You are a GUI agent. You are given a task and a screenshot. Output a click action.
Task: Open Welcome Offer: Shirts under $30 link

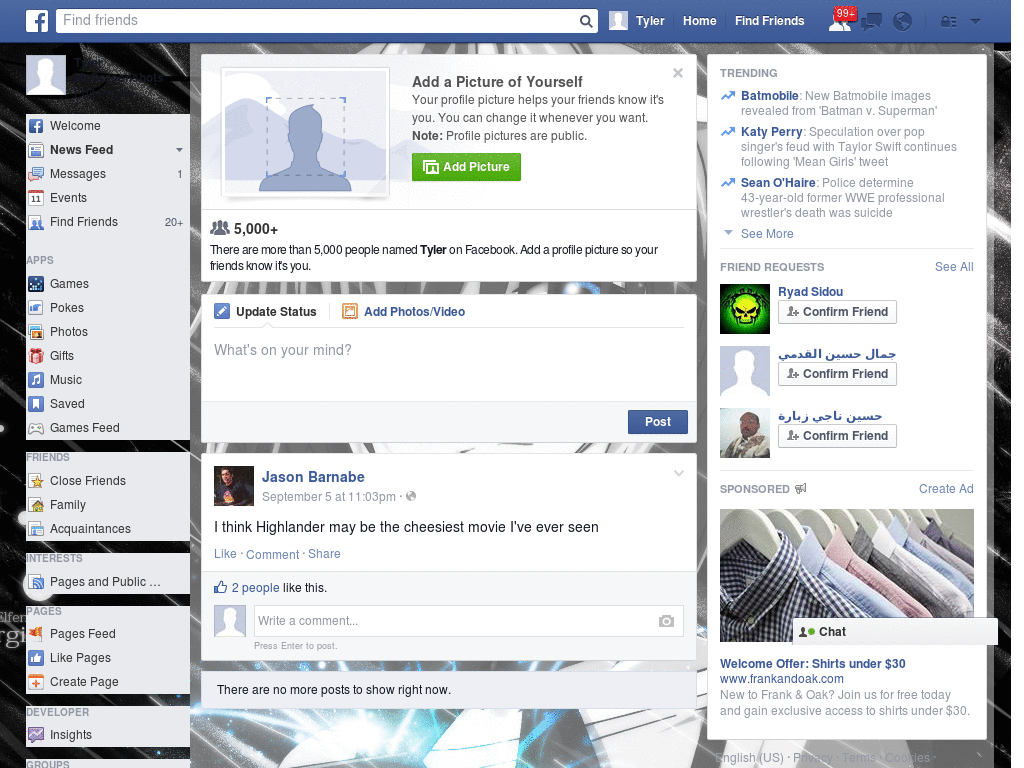[x=812, y=664]
